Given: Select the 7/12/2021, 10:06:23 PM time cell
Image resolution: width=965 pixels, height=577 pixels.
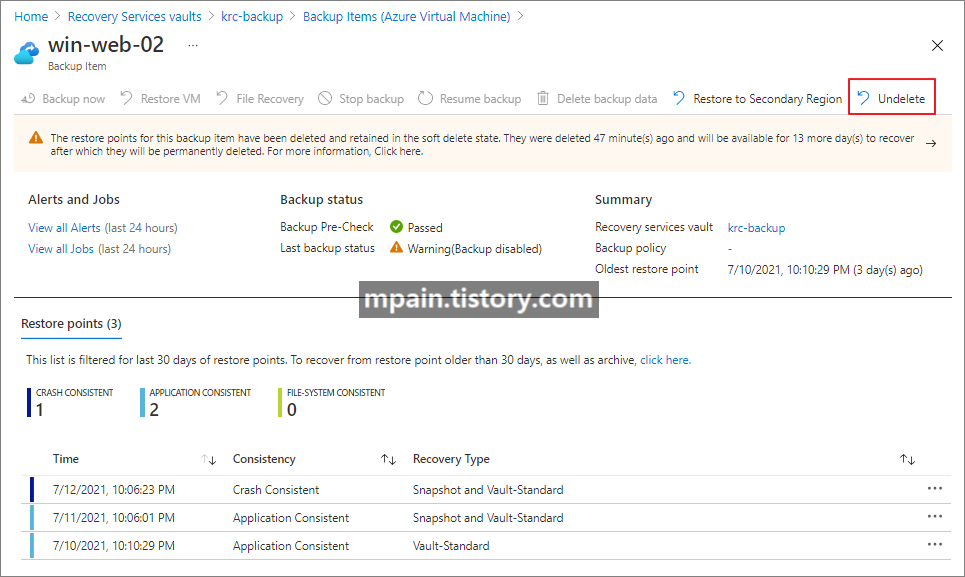Looking at the screenshot, I should point(114,490).
